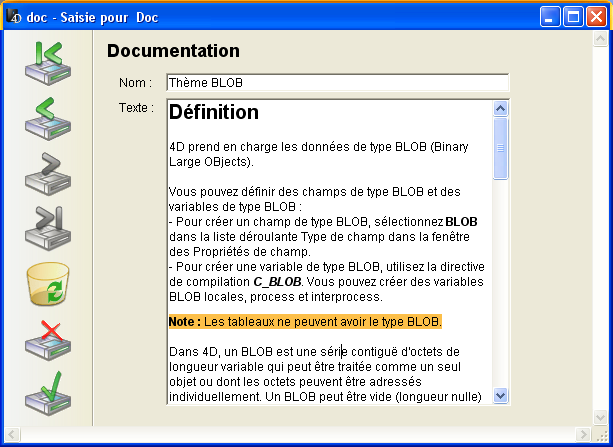Click the Définition heading in the text
Image resolution: width=613 pixels, height=447 pixels.
[214, 112]
